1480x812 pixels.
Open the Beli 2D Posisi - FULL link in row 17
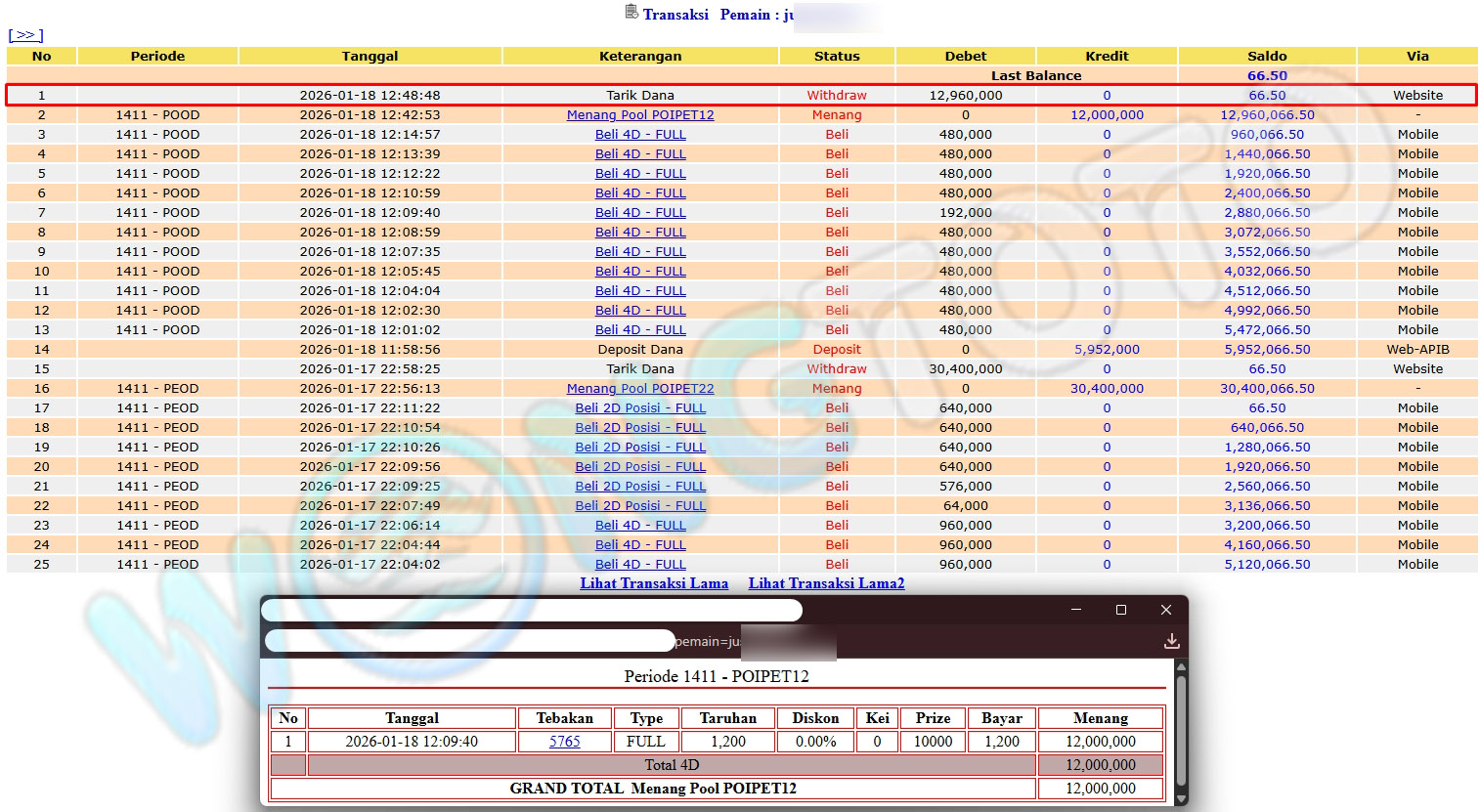pyautogui.click(x=640, y=408)
